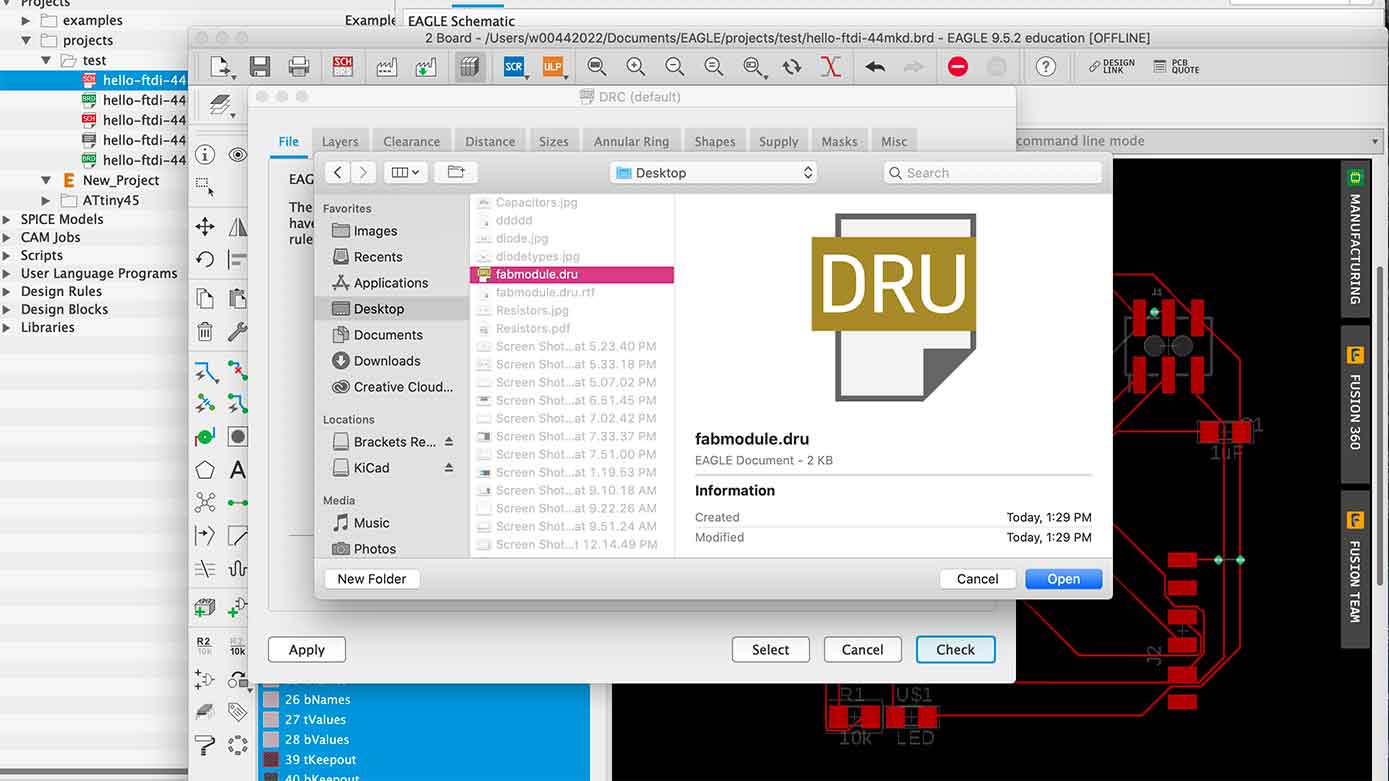Open the Desktop location dropdown in file dialog

coord(713,172)
